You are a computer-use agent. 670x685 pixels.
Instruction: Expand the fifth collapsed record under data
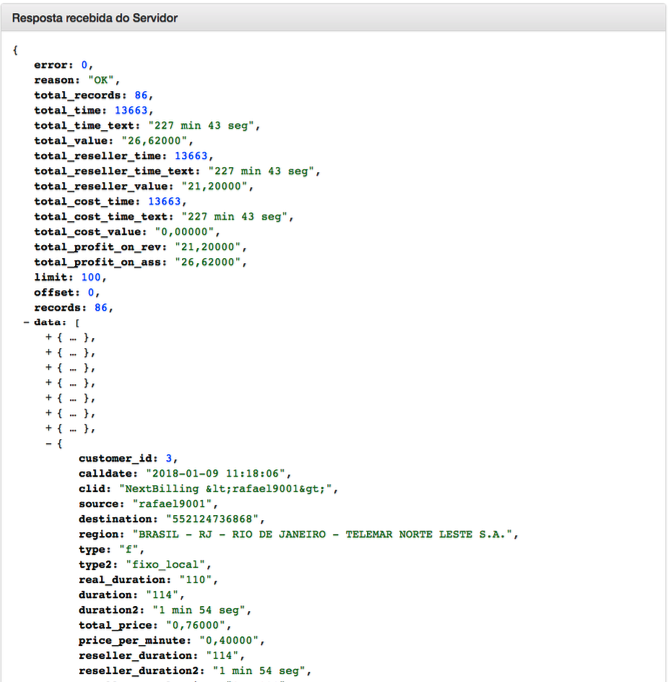click(x=48, y=398)
